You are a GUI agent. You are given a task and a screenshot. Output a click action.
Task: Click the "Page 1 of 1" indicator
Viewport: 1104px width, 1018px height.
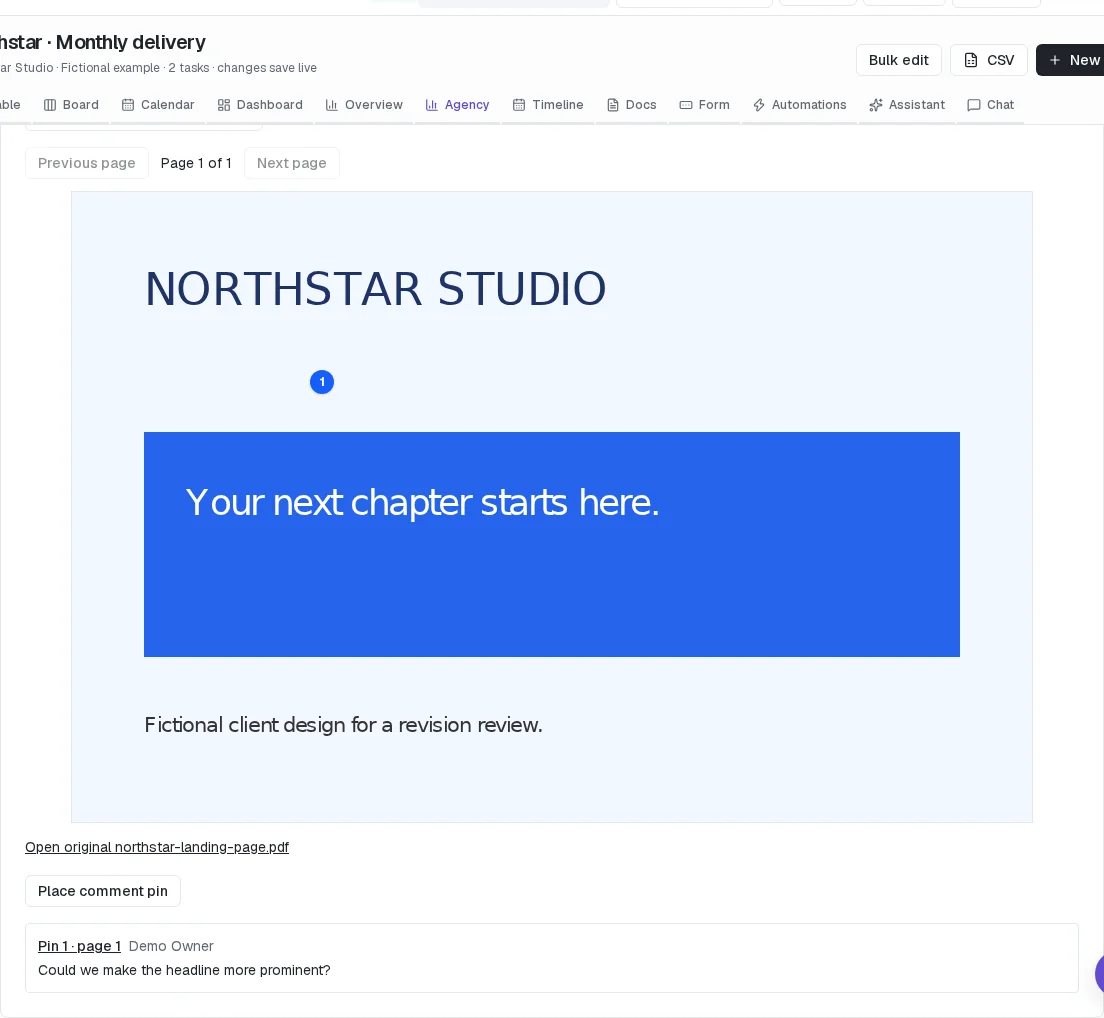tap(196, 163)
